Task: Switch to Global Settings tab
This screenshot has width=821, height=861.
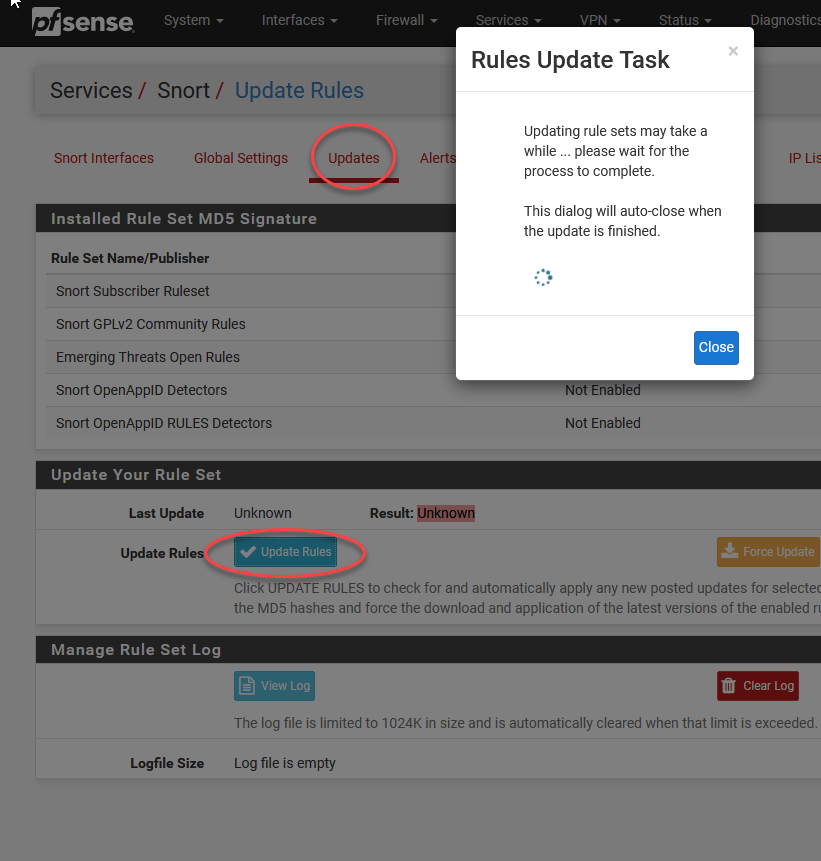Action: coord(241,158)
